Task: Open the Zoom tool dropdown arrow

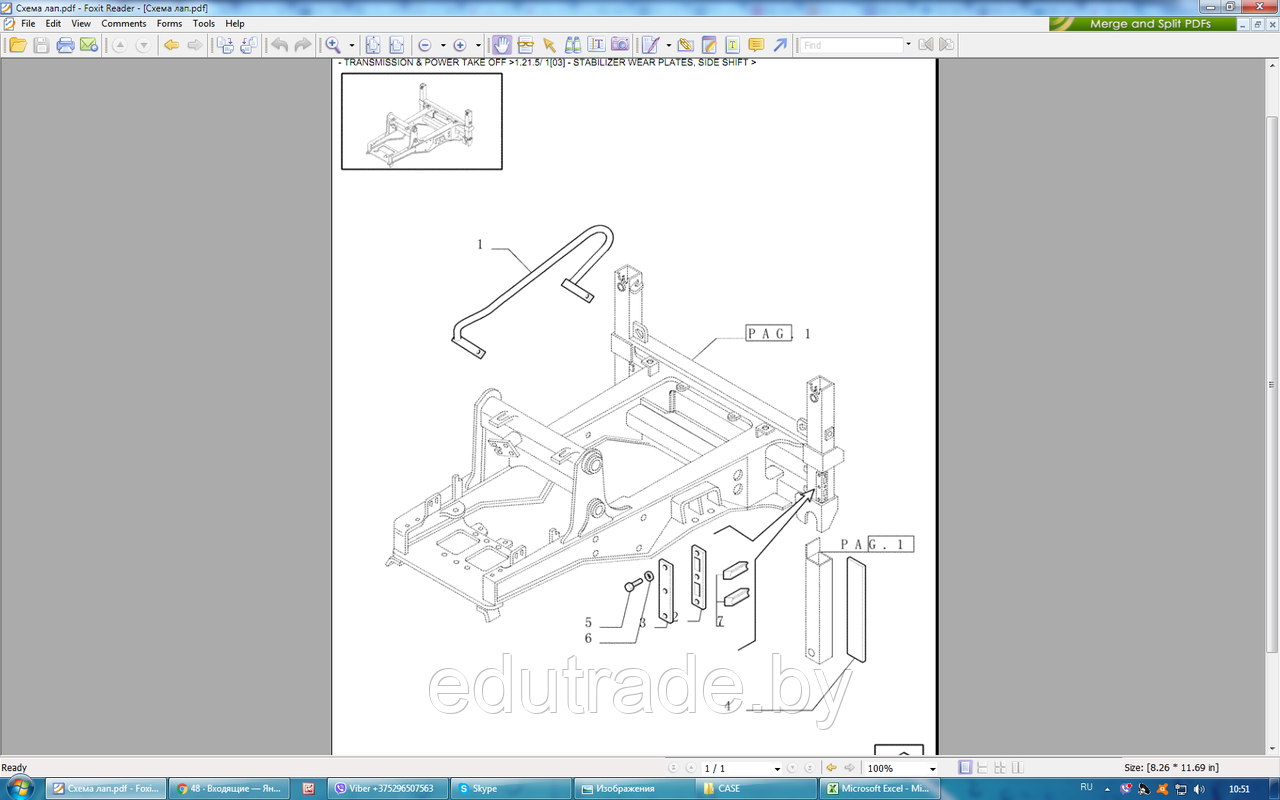Action: click(x=352, y=45)
